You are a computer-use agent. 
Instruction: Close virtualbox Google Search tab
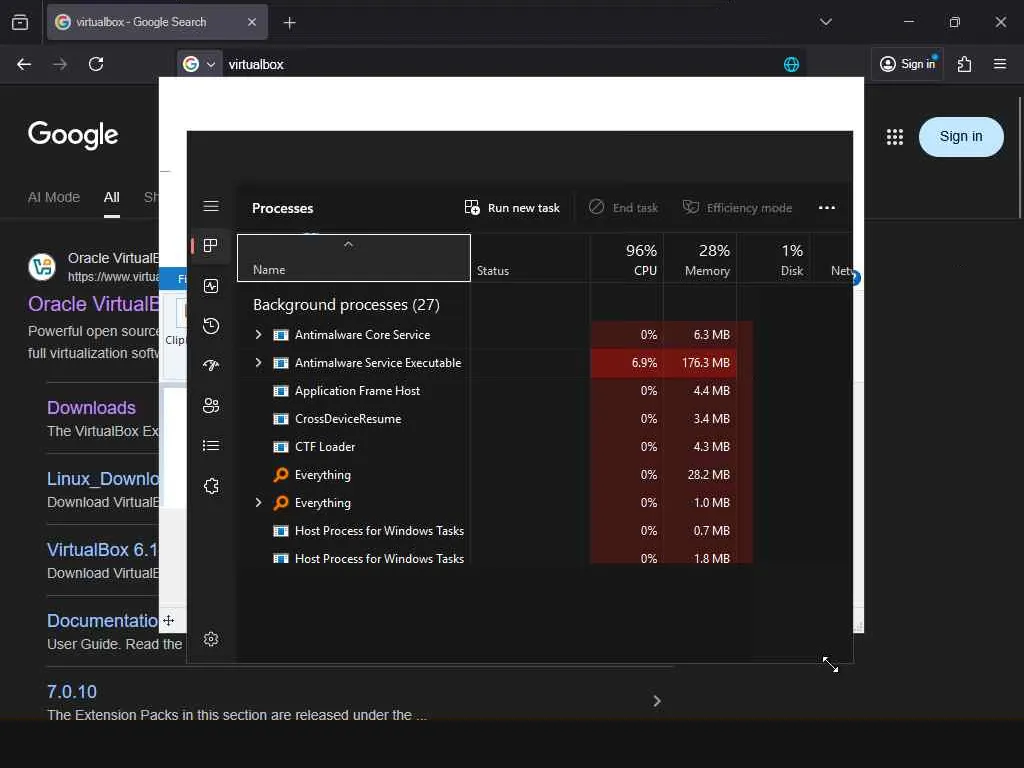coord(252,22)
